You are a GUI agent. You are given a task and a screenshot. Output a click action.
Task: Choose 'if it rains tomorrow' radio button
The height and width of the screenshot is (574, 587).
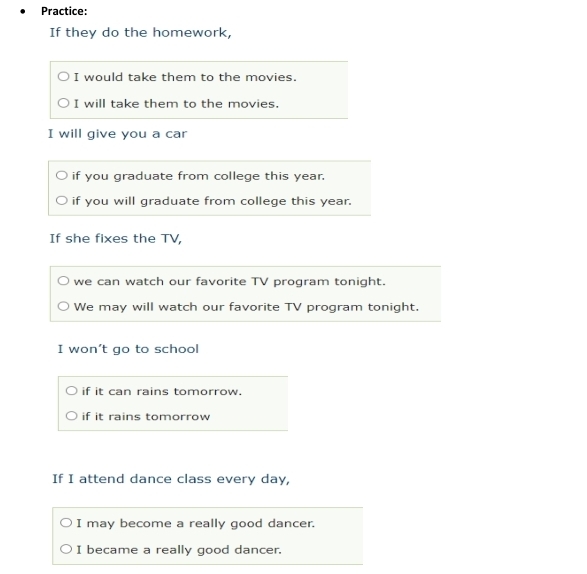(x=71, y=416)
